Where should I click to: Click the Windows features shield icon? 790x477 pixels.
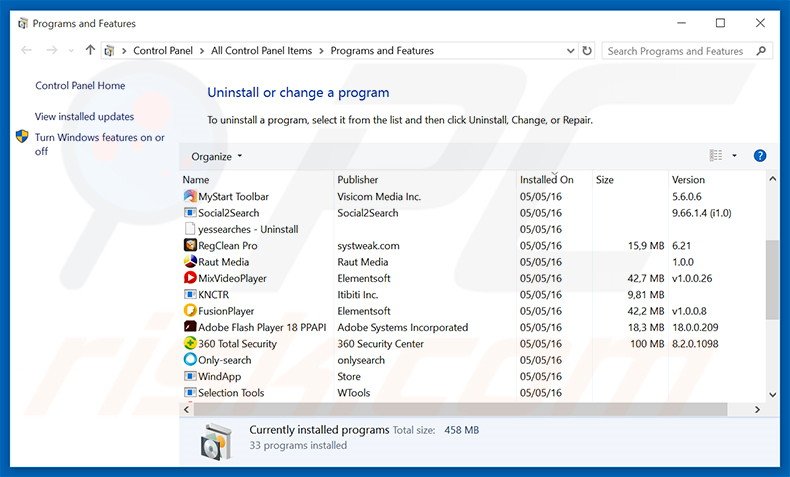click(x=22, y=137)
